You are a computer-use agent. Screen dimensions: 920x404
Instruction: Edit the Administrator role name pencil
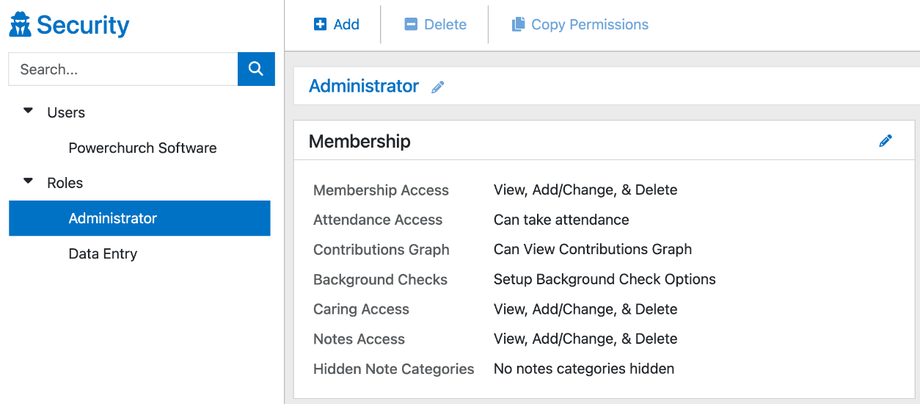click(438, 87)
